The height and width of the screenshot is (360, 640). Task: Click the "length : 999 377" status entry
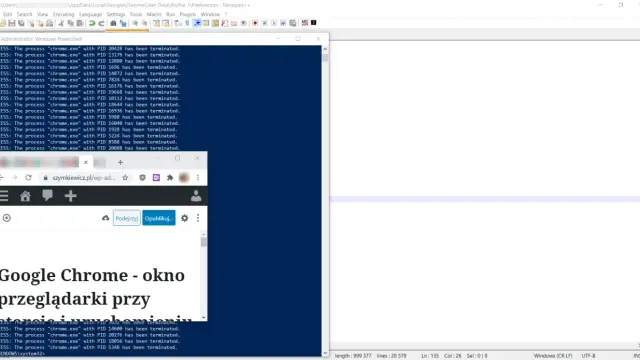353,356
